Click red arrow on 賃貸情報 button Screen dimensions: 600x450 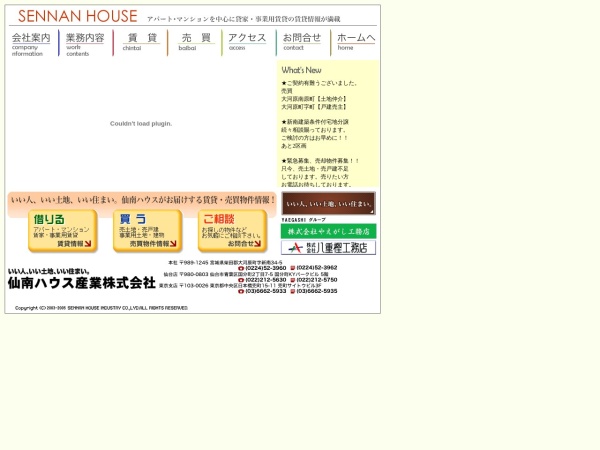click(88, 244)
